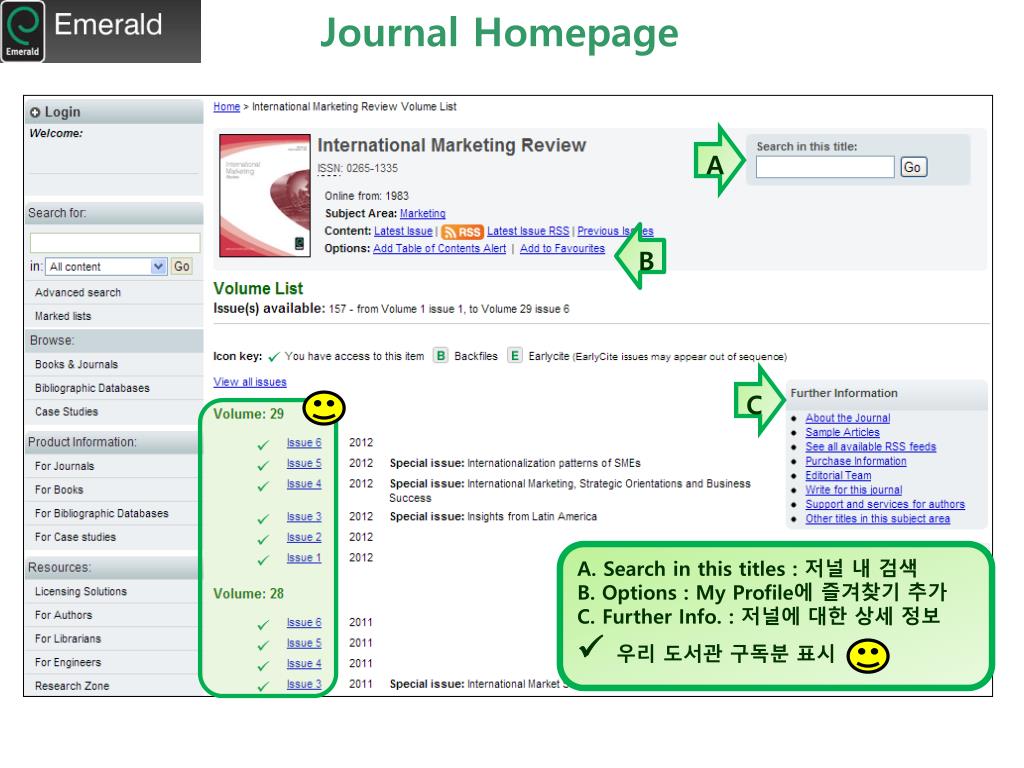Open Editorial Team link
1024x768 pixels.
pos(838,475)
